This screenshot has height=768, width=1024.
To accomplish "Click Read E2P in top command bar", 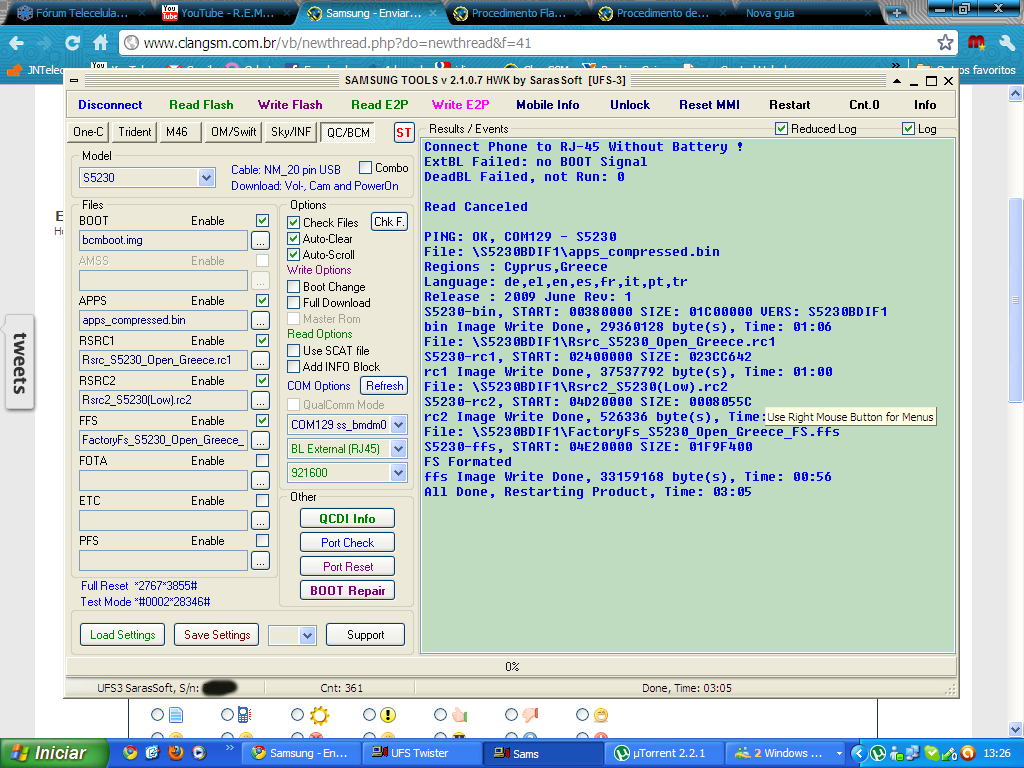I will [x=379, y=104].
